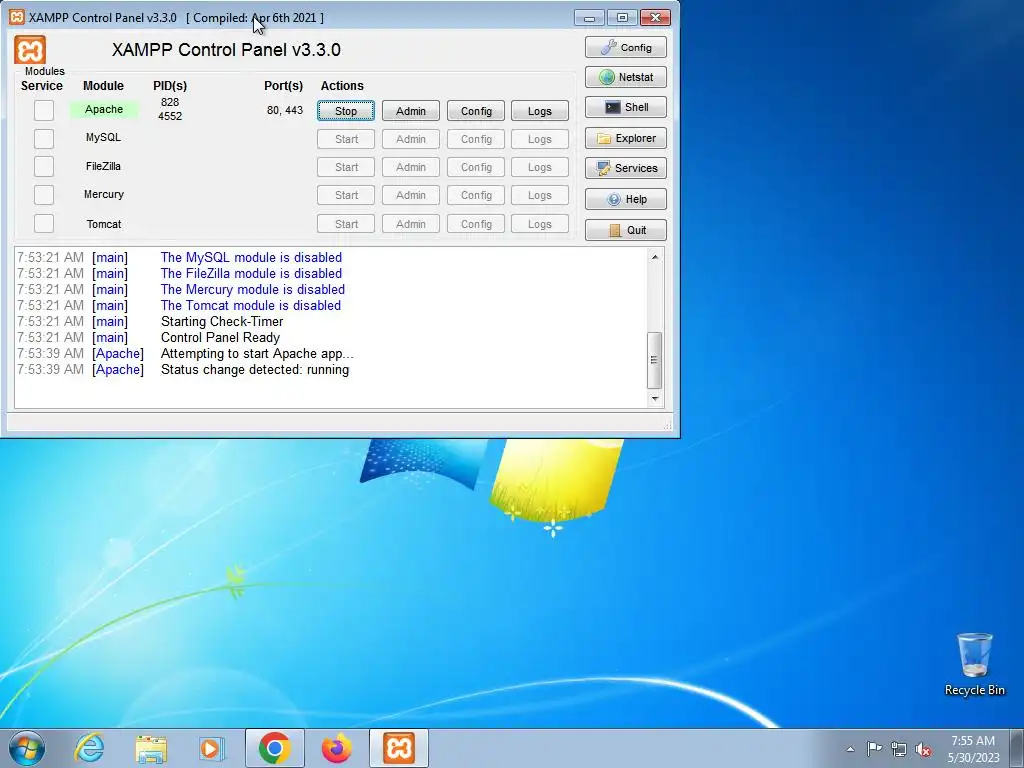Image resolution: width=1024 pixels, height=768 pixels.
Task: Click Tomcat row Config button
Action: coord(476,224)
